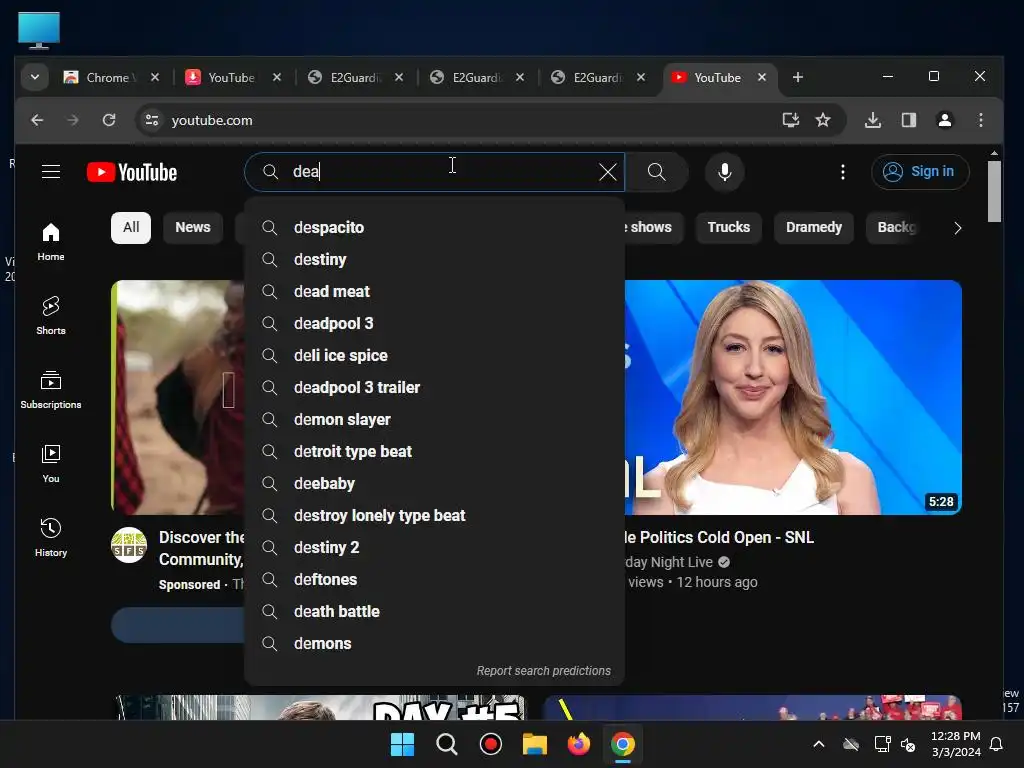Screen dimensions: 1024x768
Task: Bookmark this page with the star
Action: [x=823, y=120]
